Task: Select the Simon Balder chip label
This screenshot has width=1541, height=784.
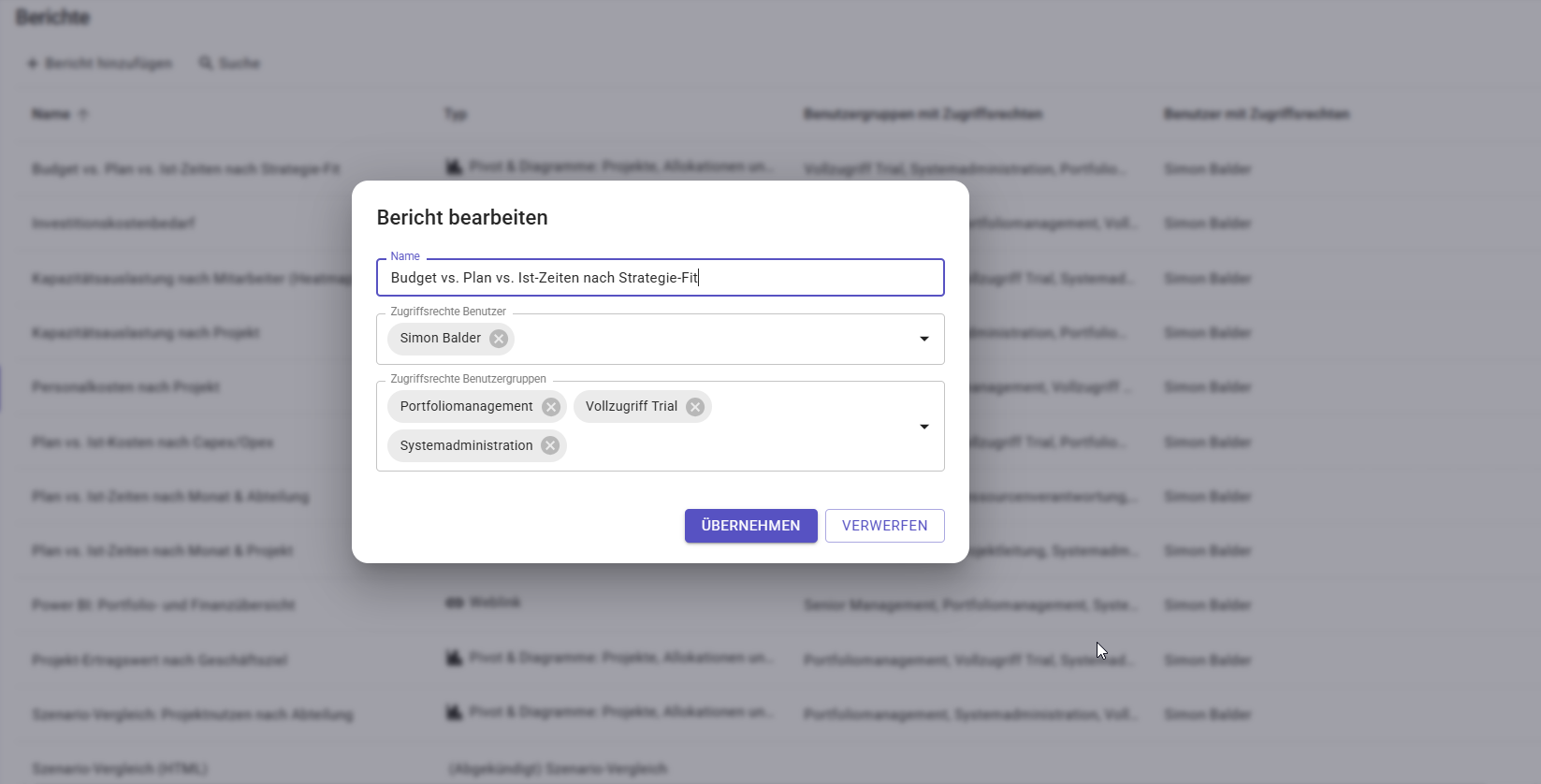Action: [440, 339]
